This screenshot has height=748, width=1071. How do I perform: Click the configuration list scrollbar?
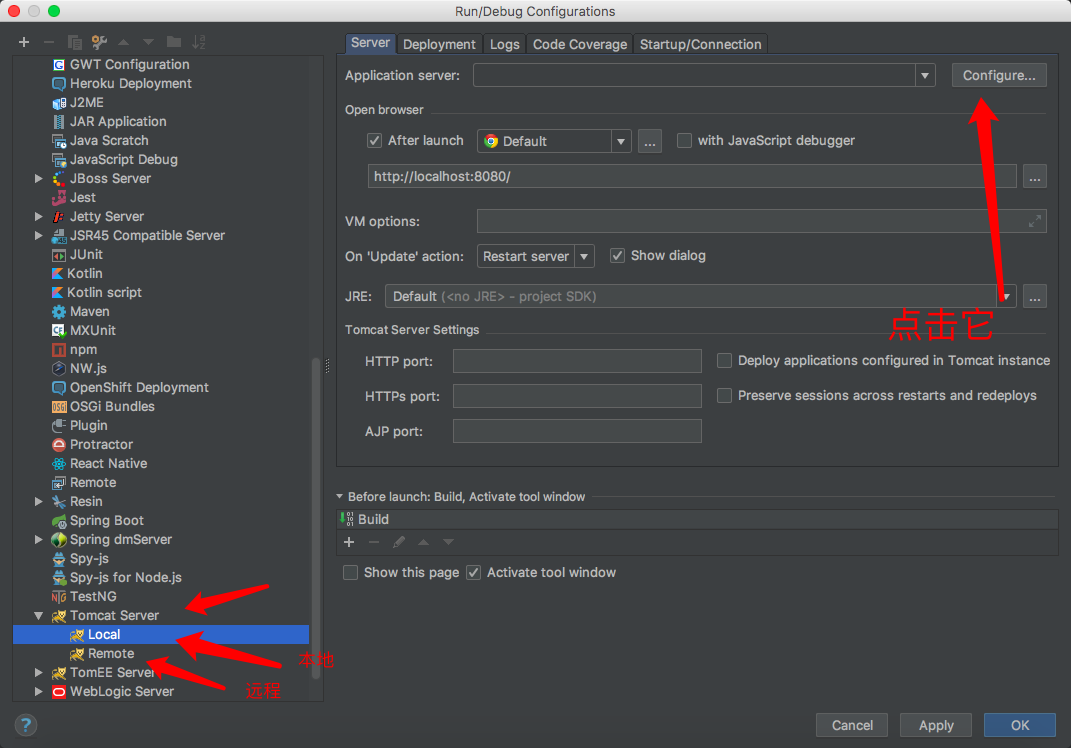(316, 518)
